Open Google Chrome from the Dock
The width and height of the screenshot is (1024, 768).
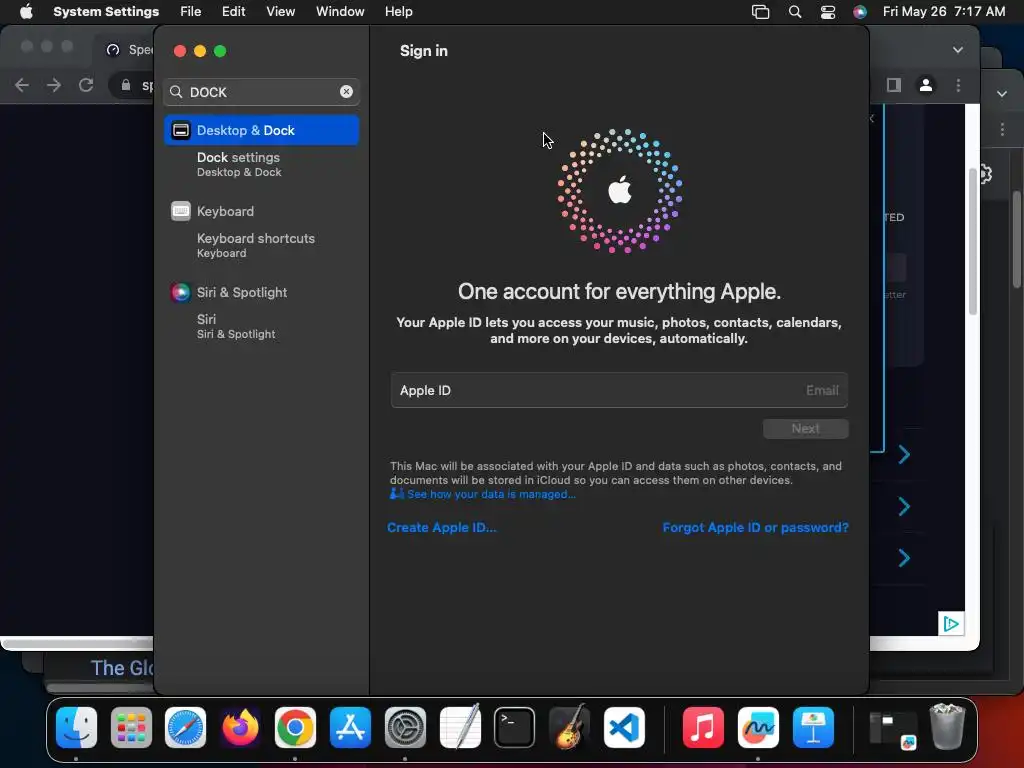295,727
